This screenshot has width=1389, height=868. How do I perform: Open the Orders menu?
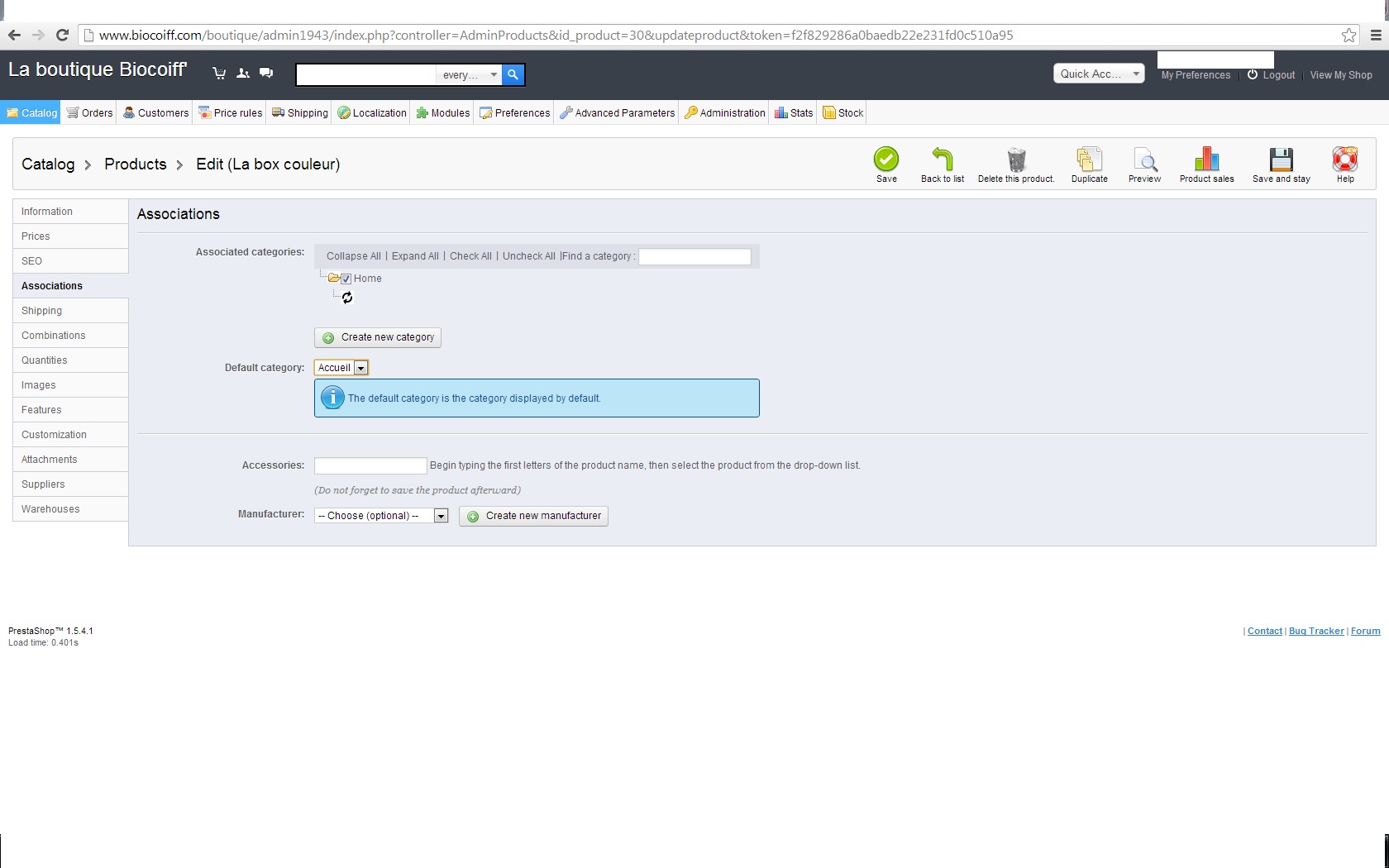(90, 113)
